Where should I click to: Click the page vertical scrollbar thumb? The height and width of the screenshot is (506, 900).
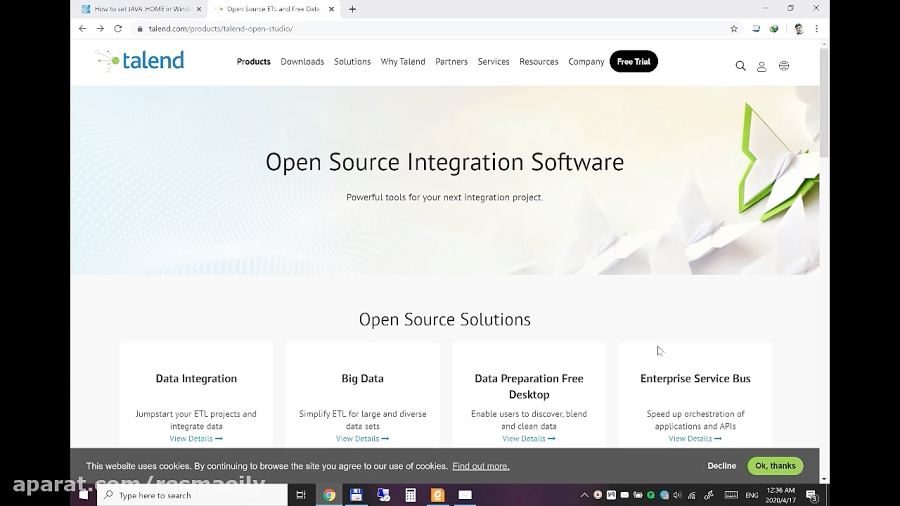pyautogui.click(x=824, y=102)
